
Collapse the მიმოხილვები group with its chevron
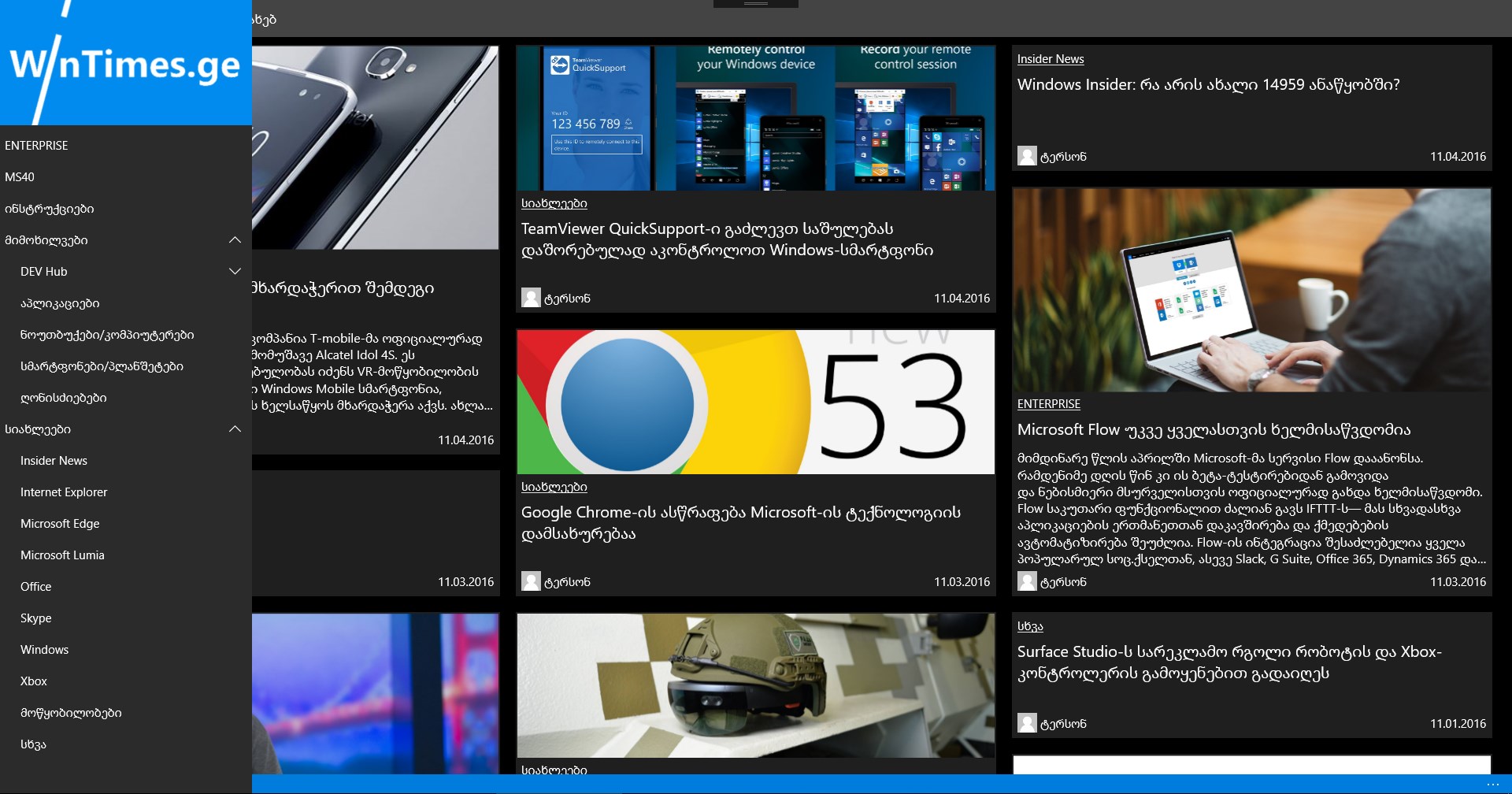pyautogui.click(x=235, y=240)
